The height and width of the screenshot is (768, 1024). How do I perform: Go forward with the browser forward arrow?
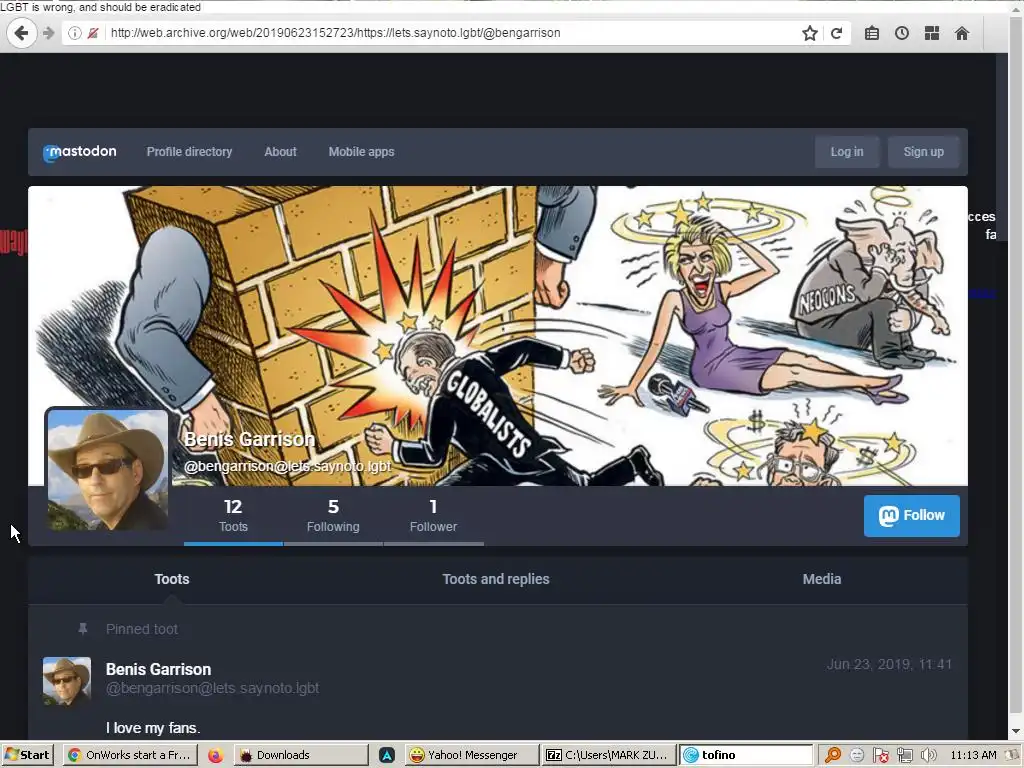(x=48, y=33)
